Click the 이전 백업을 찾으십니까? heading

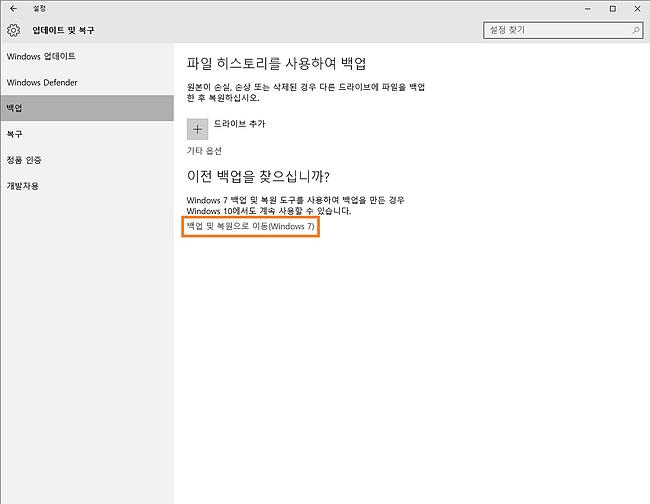(258, 177)
